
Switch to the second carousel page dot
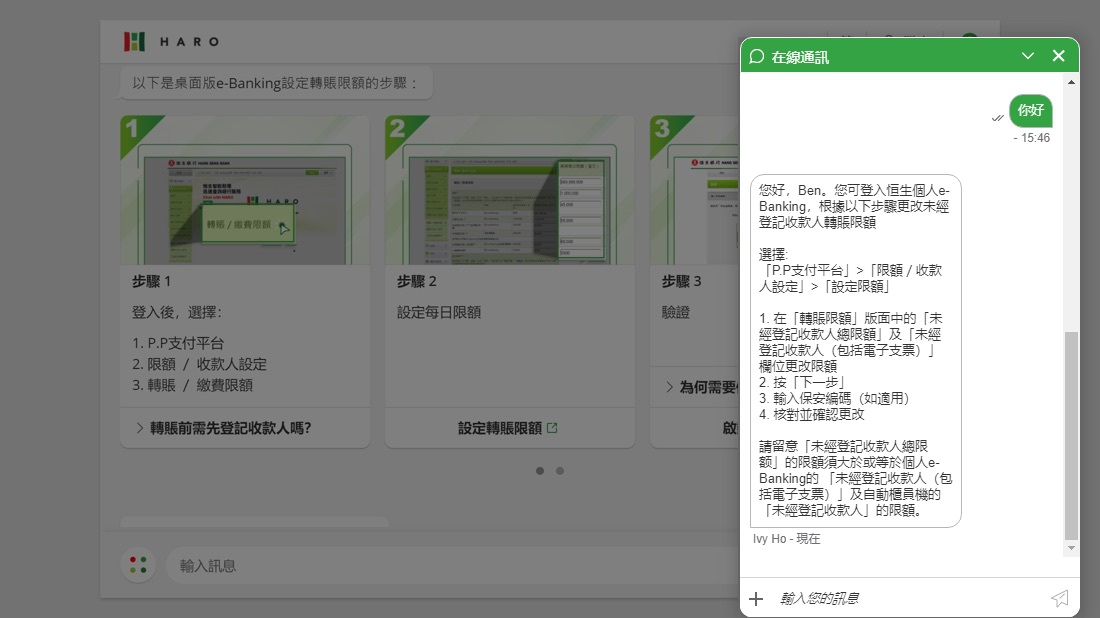(x=560, y=471)
